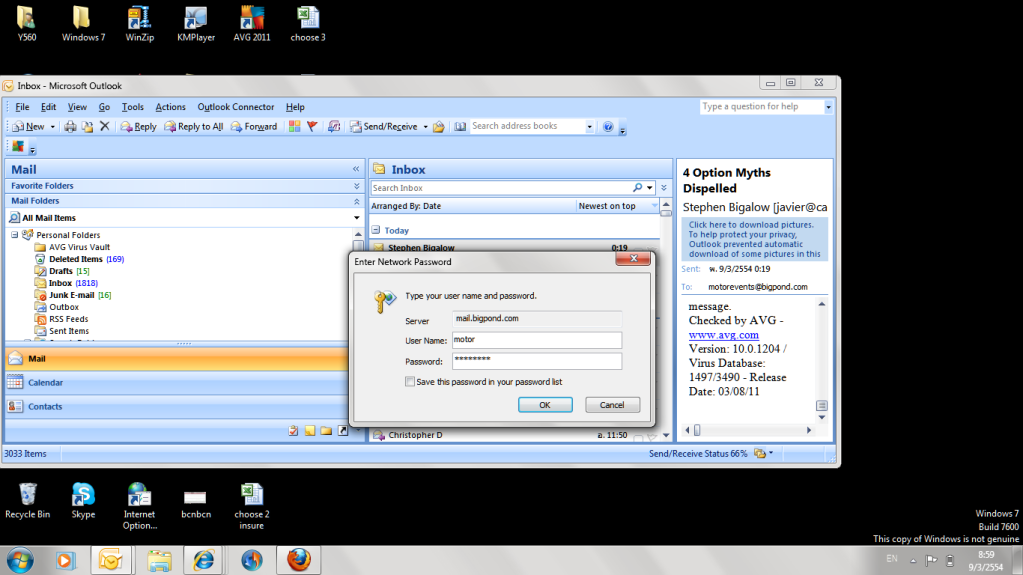
Task: Collapse the Personal Folders tree node
Action: pos(14,235)
